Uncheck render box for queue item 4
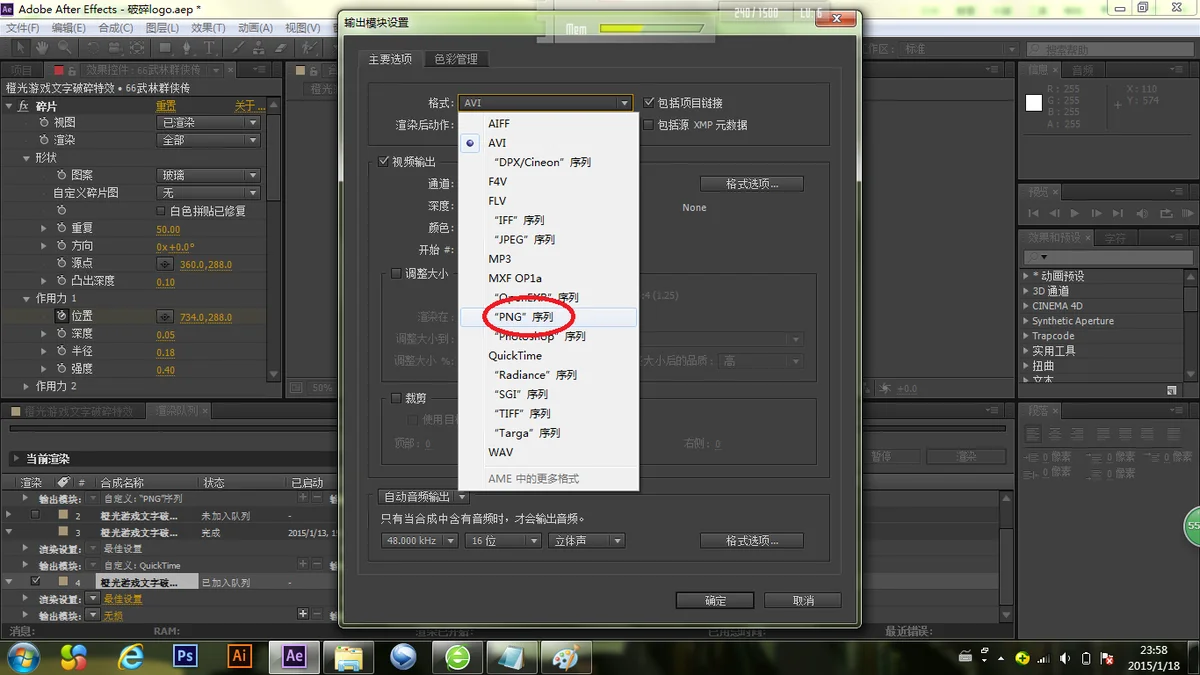Screen dimensions: 1200x675 click(36, 581)
